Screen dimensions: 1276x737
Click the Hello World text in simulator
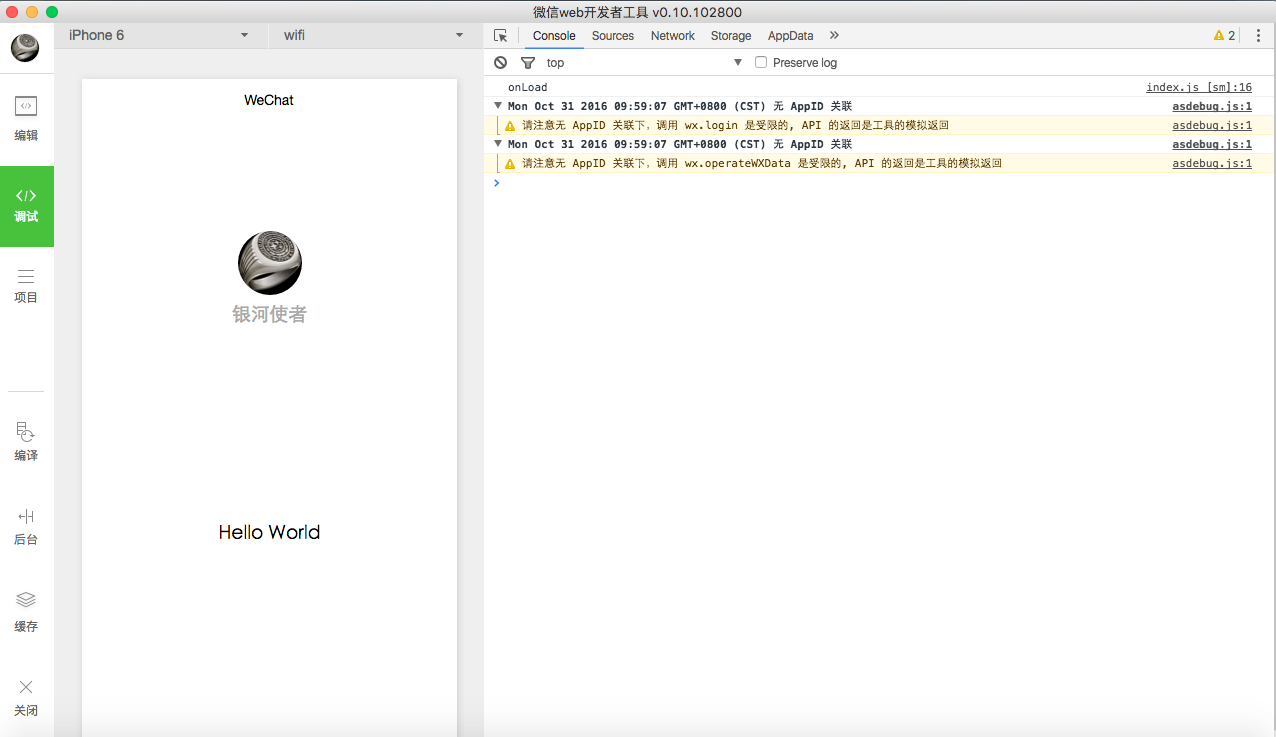[270, 532]
